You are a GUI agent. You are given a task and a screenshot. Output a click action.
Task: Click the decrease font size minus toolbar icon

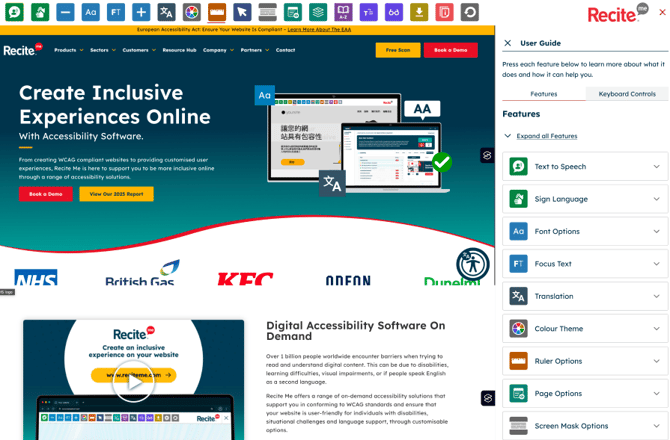click(65, 13)
